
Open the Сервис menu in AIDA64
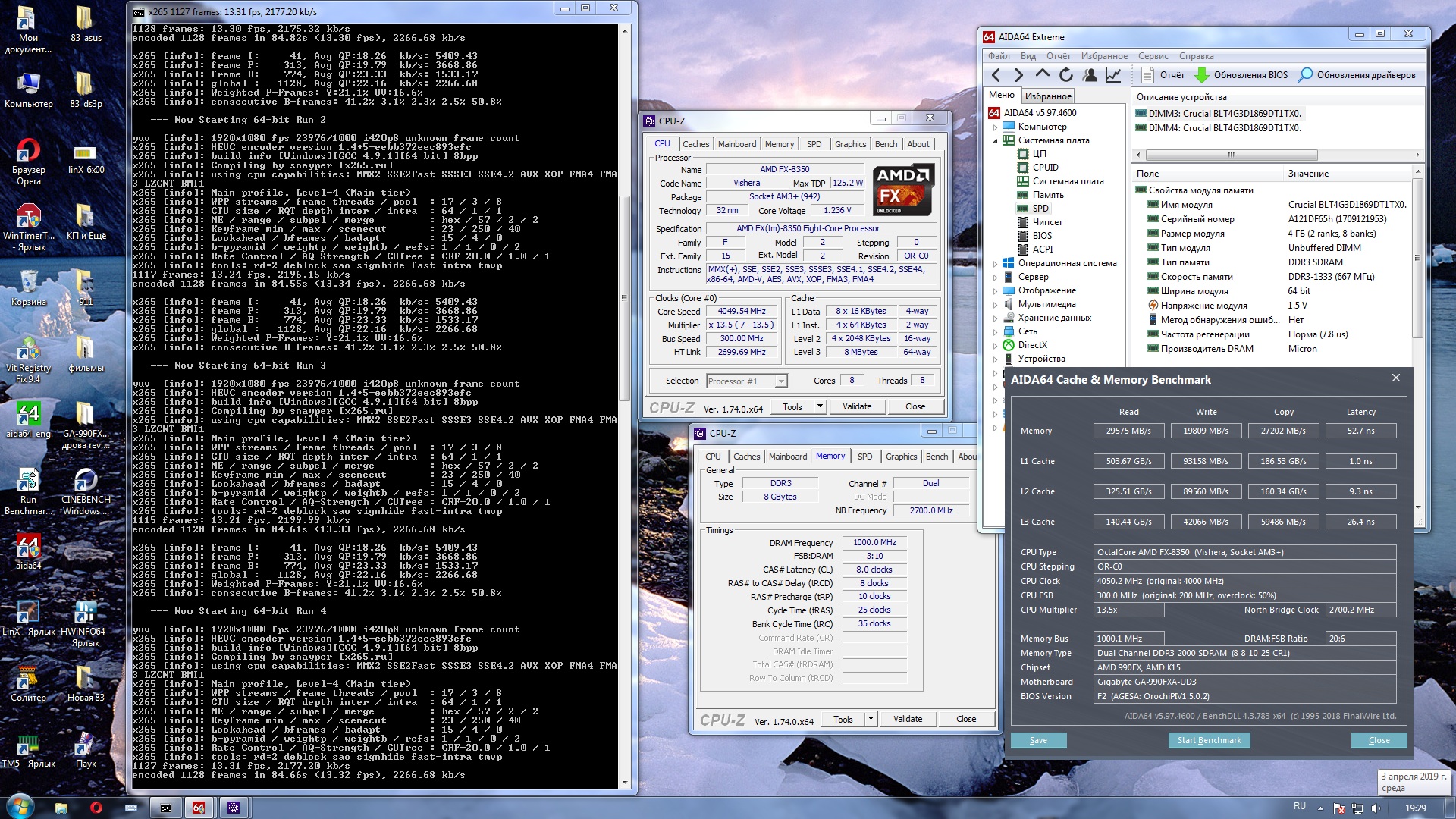(1153, 56)
